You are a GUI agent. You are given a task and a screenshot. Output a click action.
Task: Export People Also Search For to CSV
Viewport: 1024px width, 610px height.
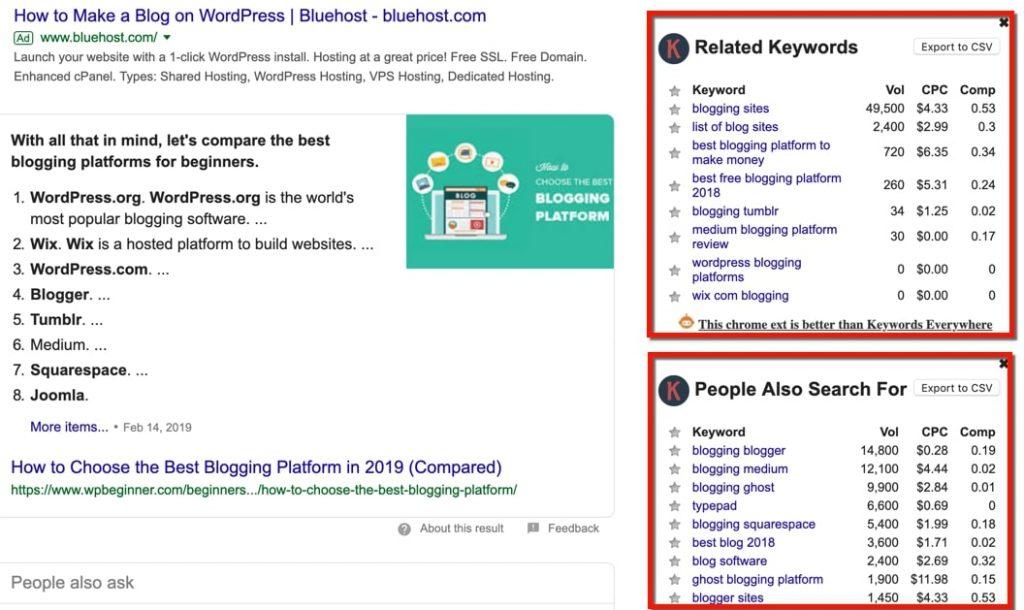click(956, 388)
